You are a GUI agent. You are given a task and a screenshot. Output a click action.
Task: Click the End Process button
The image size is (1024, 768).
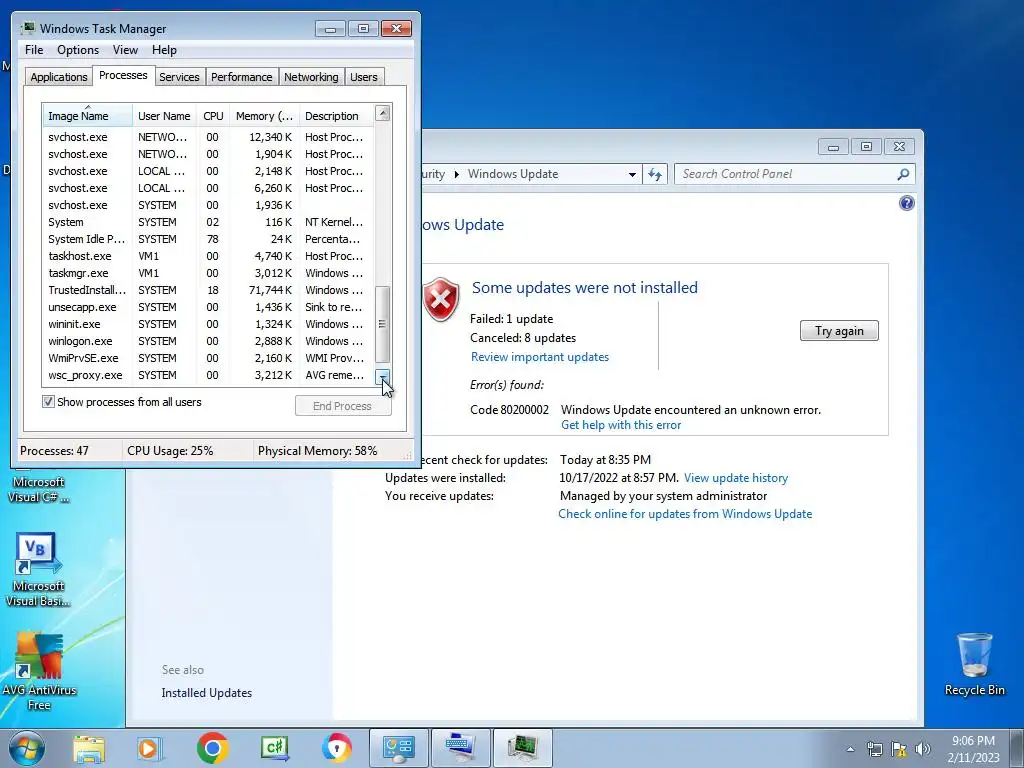343,406
